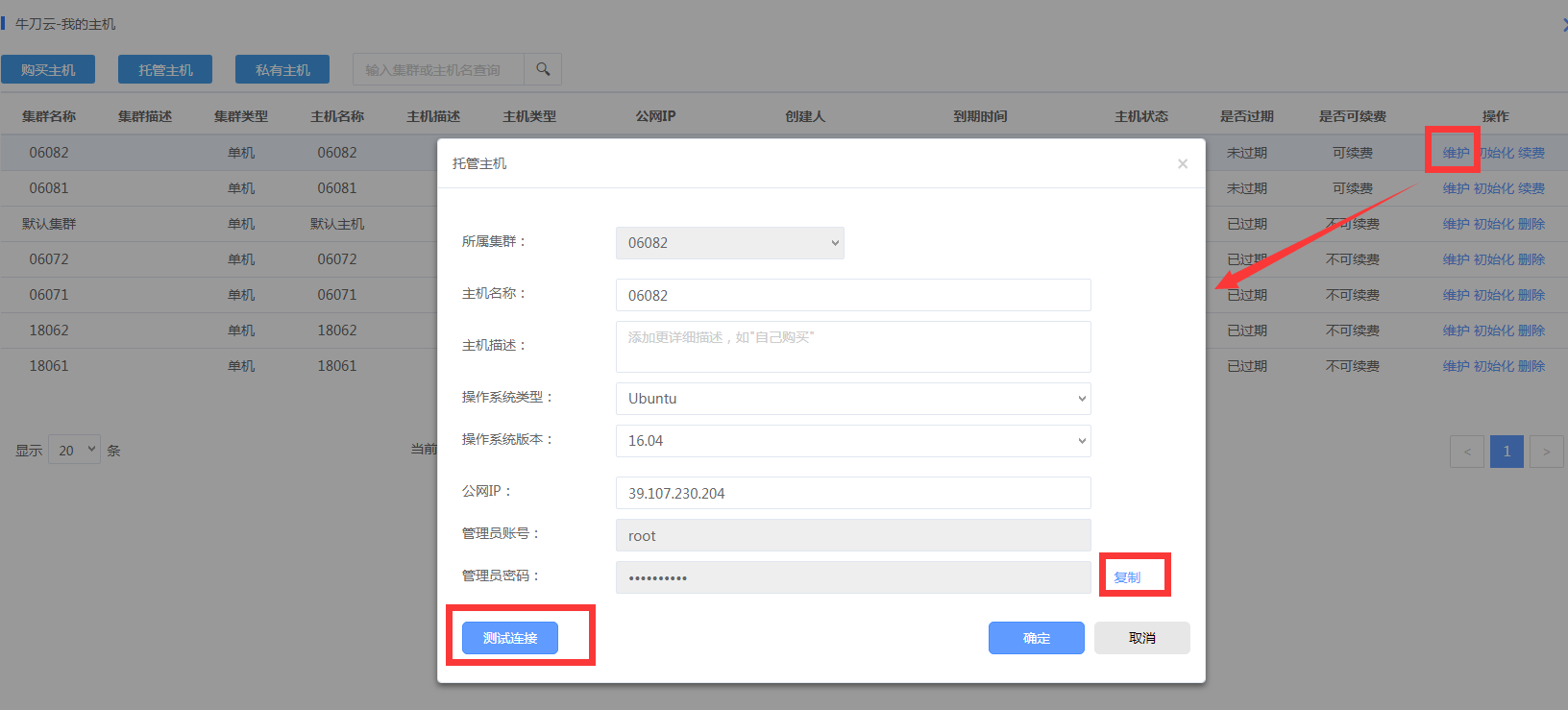Click the 牛刀云-我的主机 page title
The width and height of the screenshot is (1568, 710).
click(x=65, y=24)
